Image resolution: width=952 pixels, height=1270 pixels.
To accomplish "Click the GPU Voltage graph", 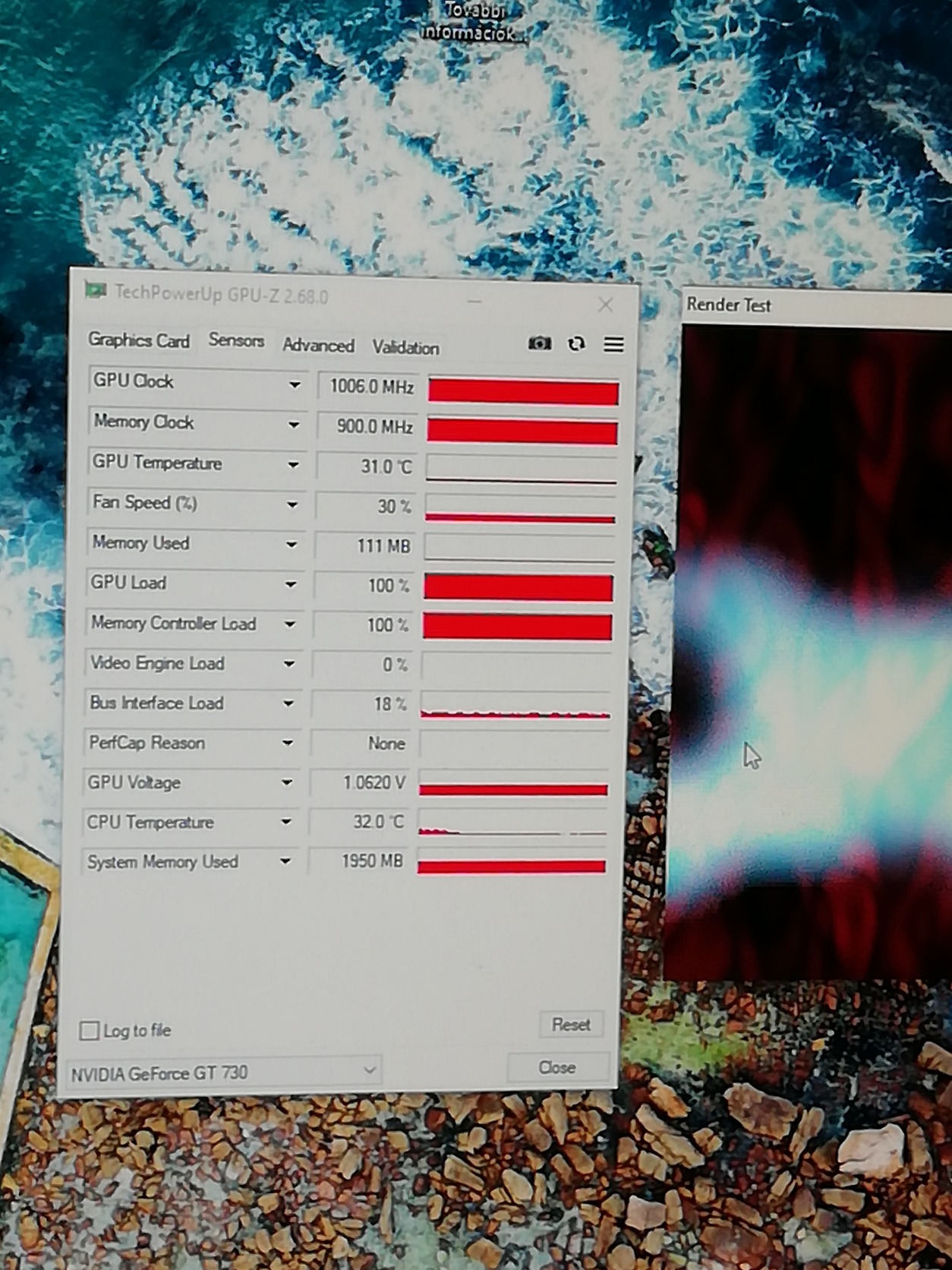I will [x=514, y=783].
